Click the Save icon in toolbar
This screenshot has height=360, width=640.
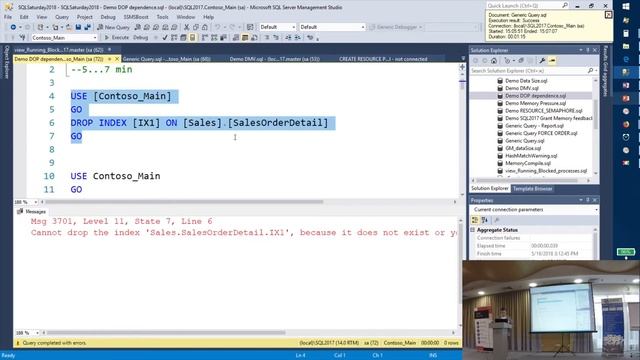click(x=78, y=27)
